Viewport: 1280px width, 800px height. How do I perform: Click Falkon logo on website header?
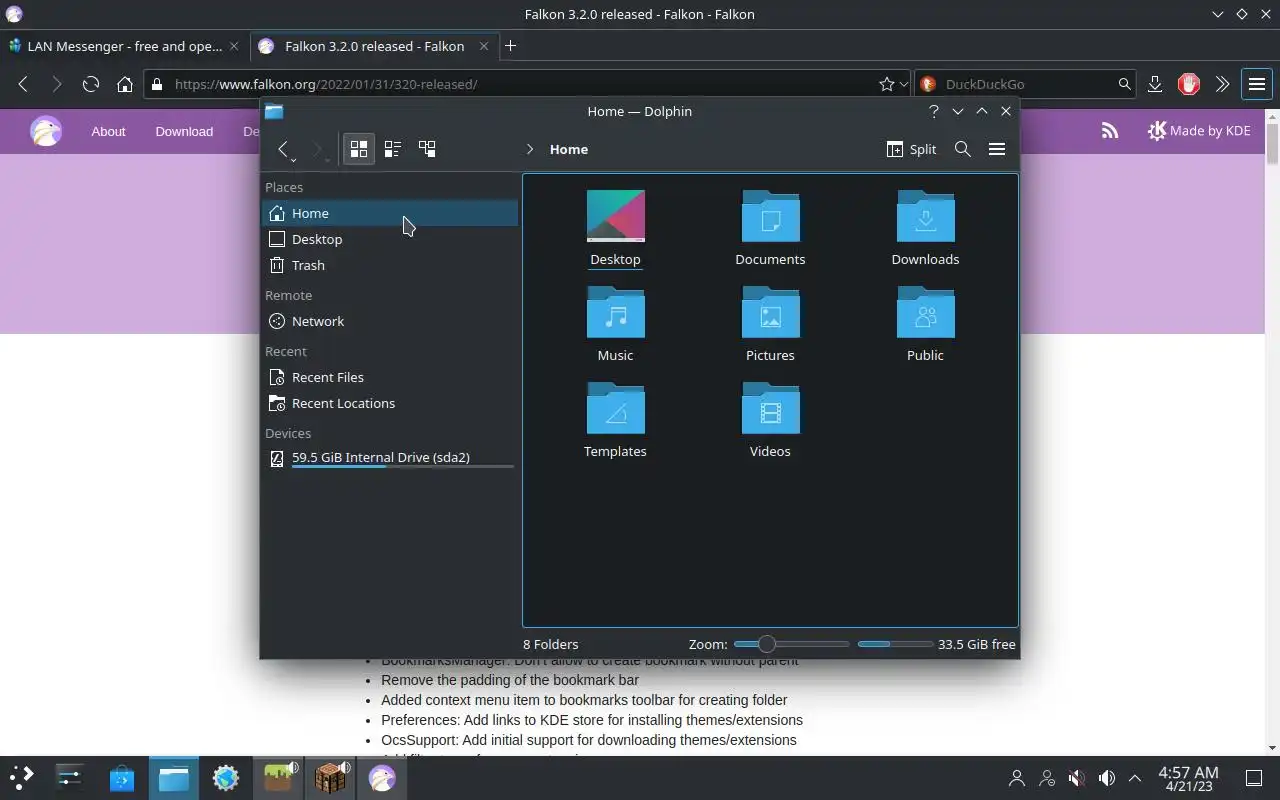coord(46,131)
